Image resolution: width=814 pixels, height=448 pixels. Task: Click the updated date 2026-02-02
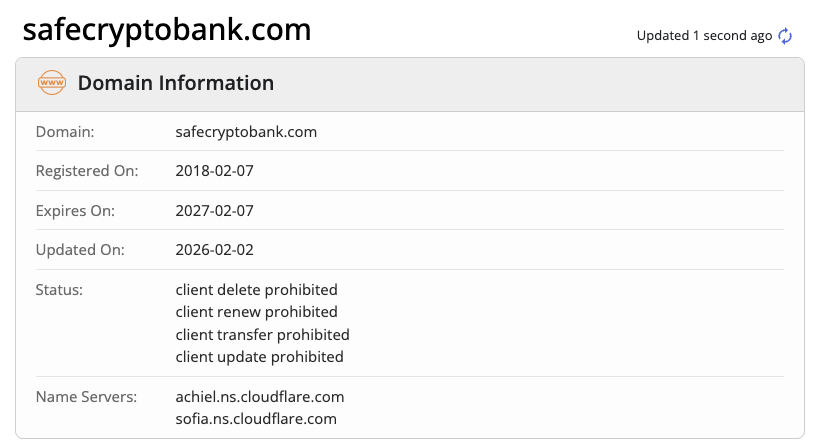[x=214, y=250]
